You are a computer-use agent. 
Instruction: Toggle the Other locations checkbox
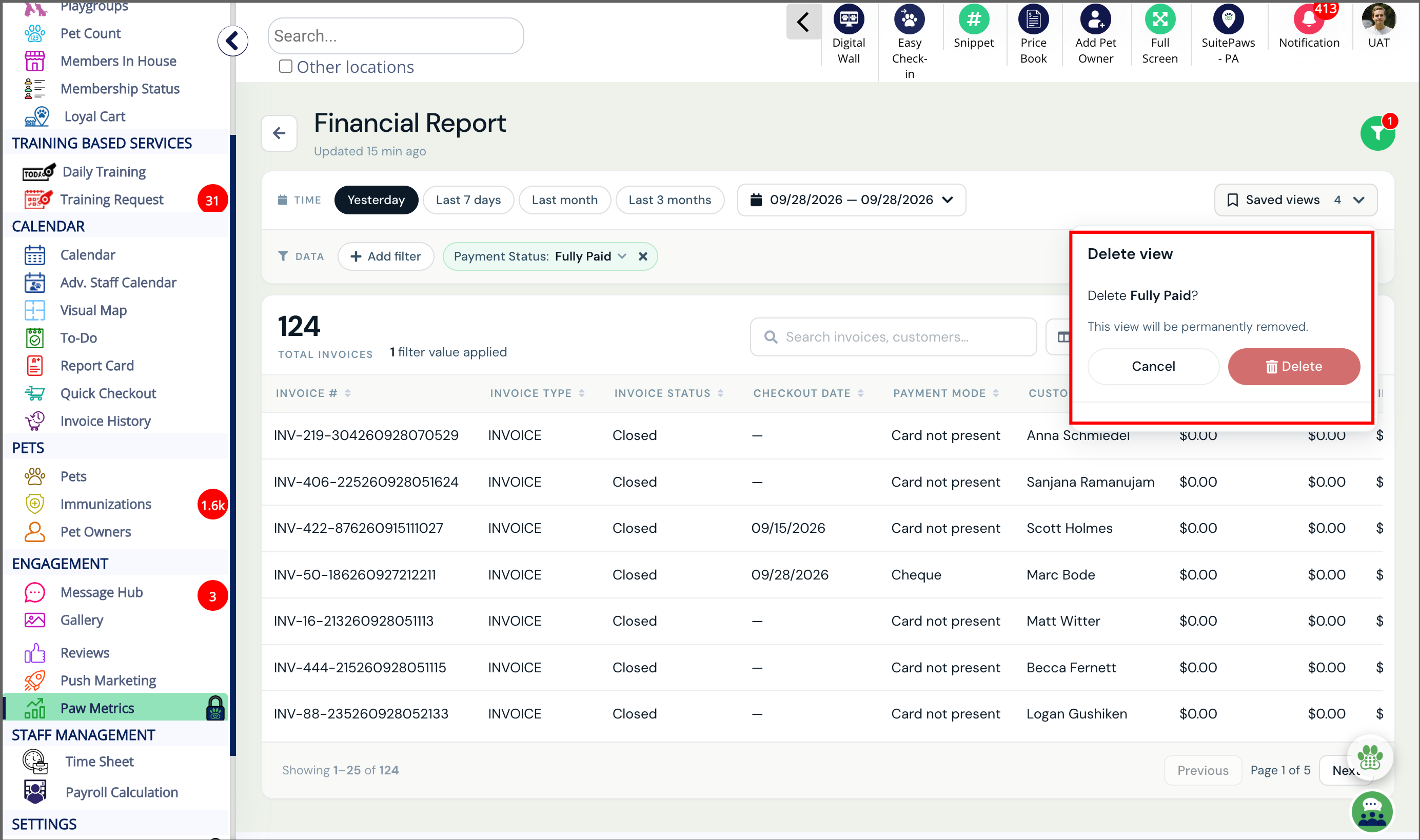click(286, 67)
